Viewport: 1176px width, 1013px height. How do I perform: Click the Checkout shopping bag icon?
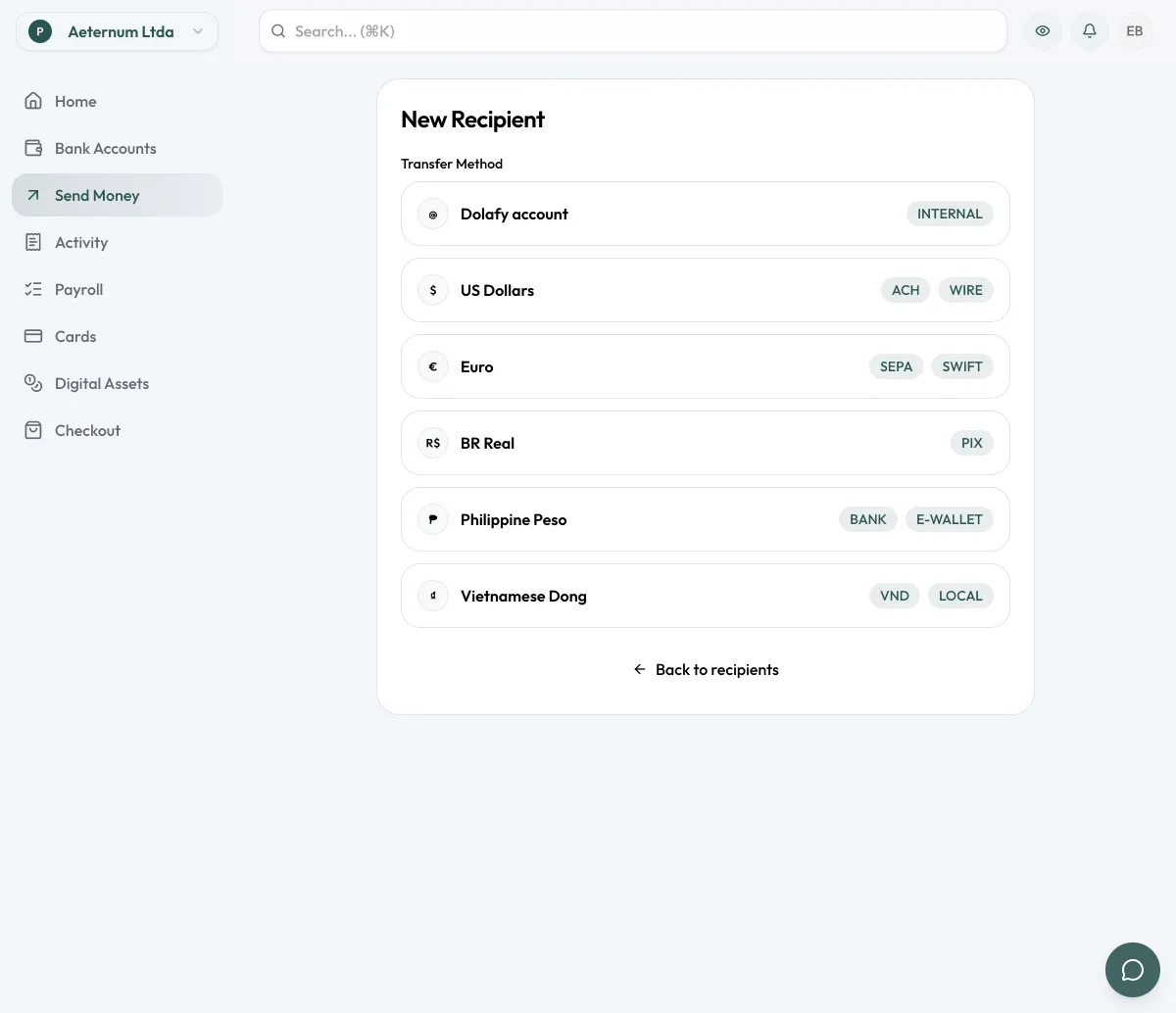tap(33, 430)
